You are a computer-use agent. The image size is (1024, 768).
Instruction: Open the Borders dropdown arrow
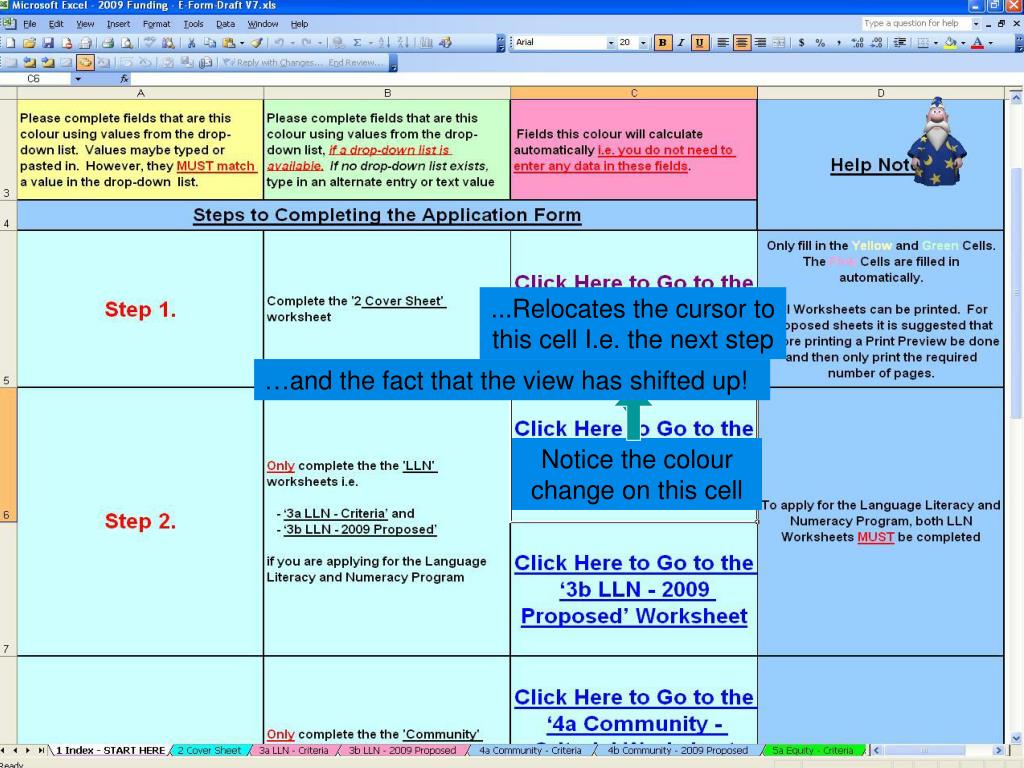936,42
